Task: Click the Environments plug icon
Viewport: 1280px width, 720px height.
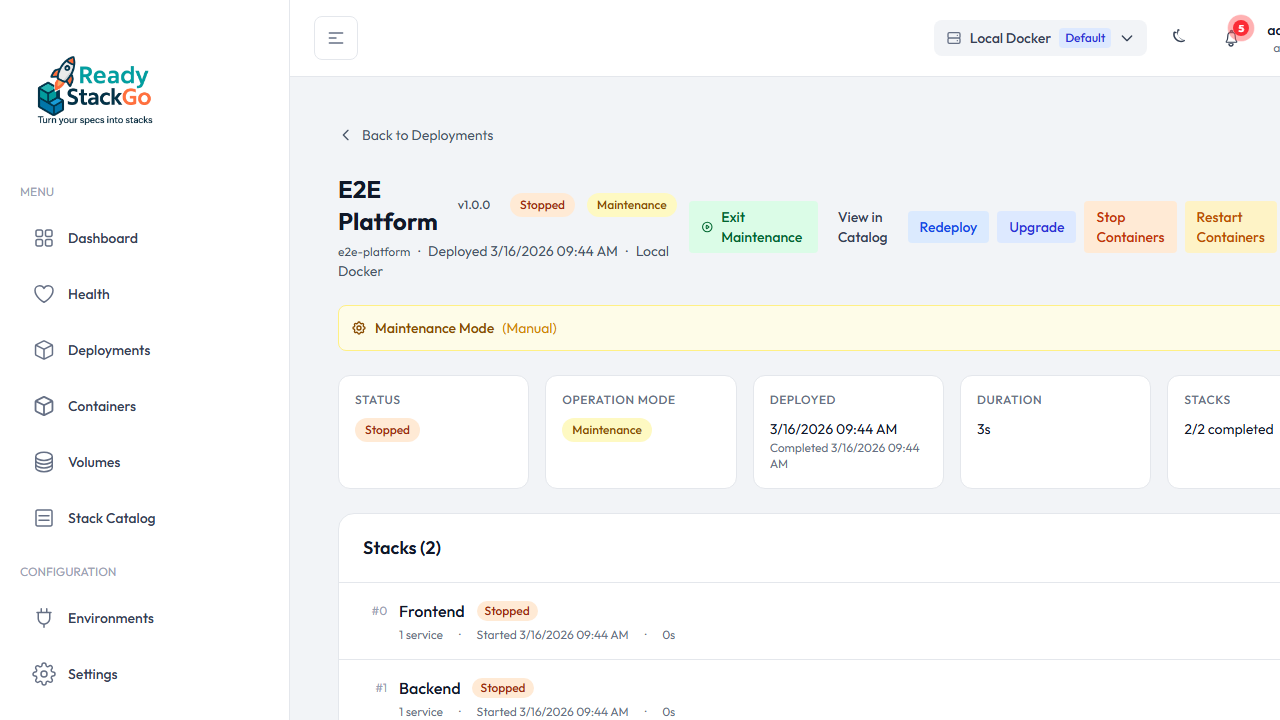Action: pyautogui.click(x=44, y=618)
